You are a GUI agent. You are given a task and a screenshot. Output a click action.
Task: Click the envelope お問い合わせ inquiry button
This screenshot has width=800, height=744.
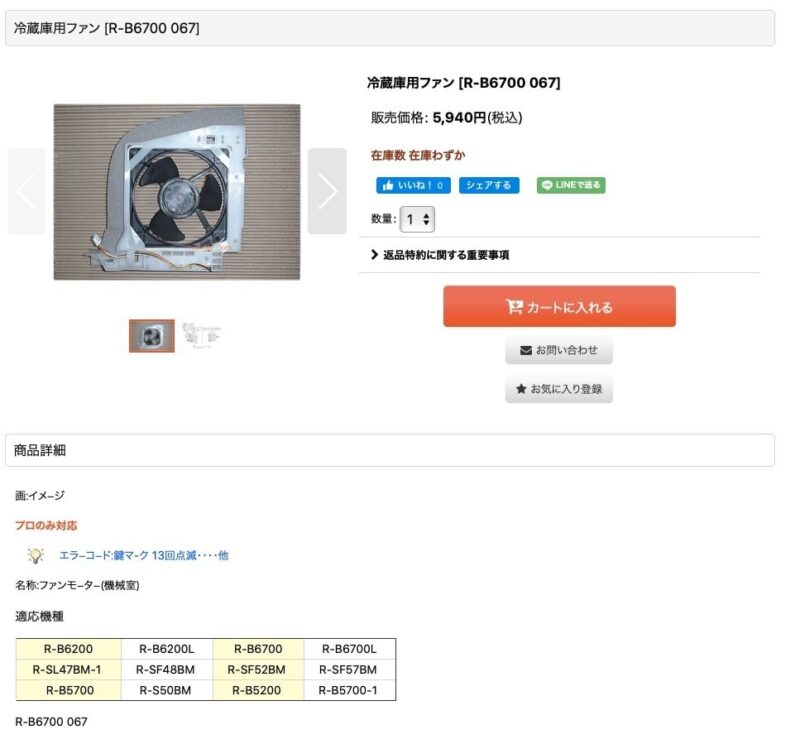click(559, 351)
